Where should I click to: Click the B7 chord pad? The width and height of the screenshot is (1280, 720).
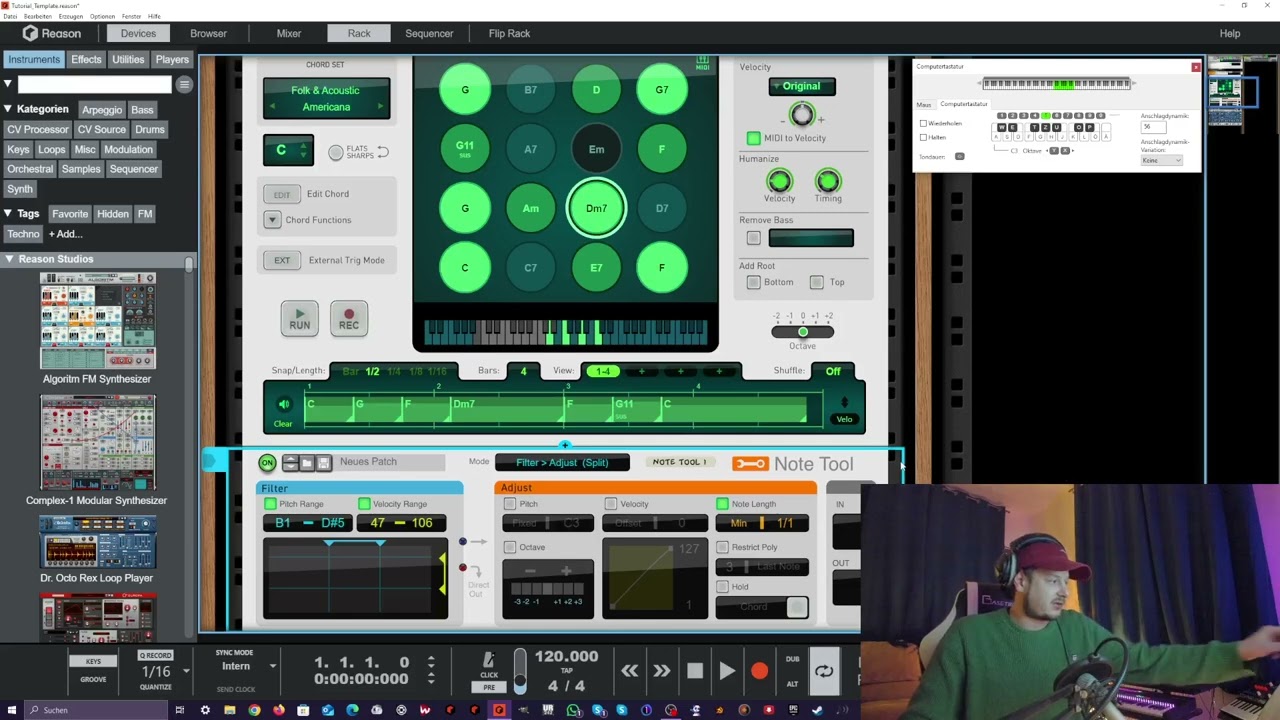coord(531,90)
